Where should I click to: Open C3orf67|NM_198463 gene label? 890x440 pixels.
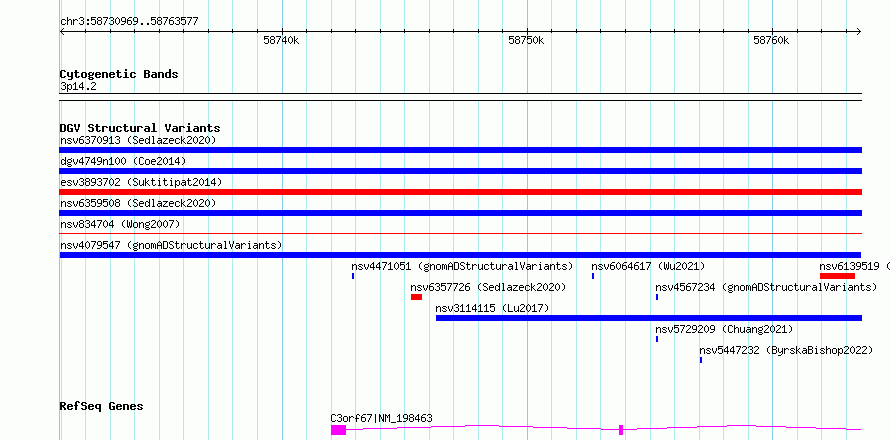point(381,418)
